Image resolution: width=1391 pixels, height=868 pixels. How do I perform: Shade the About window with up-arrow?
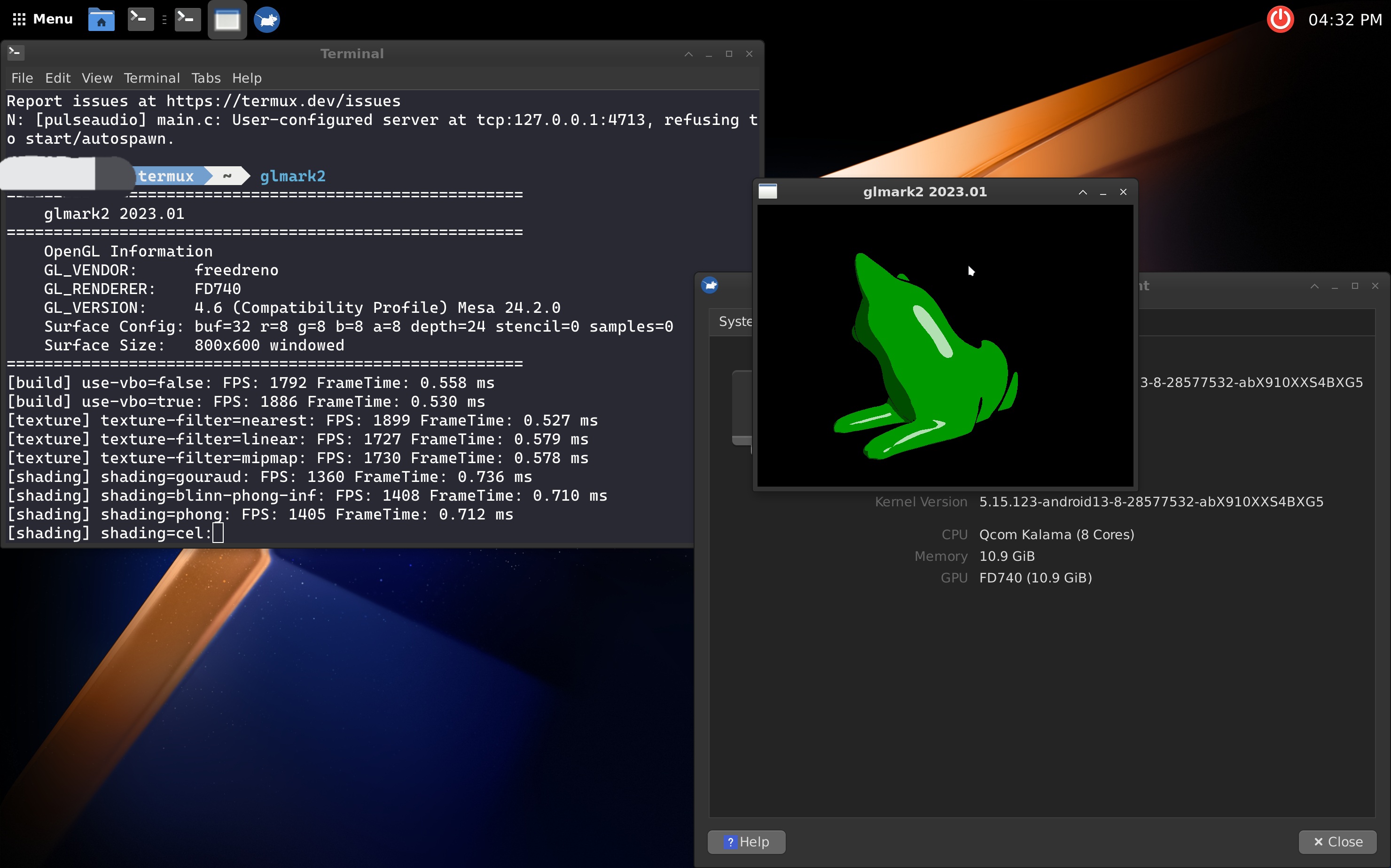click(1314, 286)
